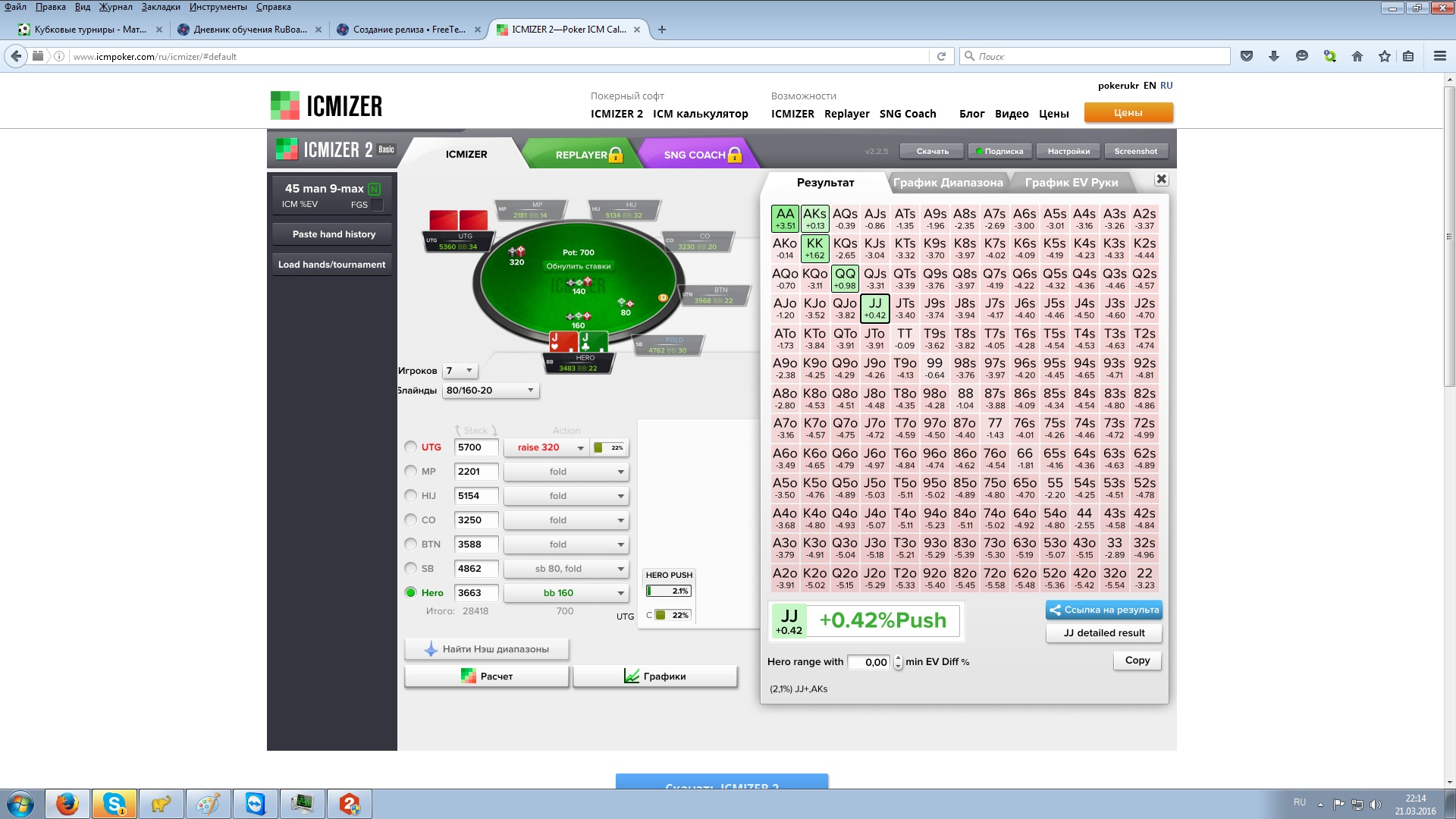
Task: Switch to the REPLAYER tab
Action: click(582, 154)
